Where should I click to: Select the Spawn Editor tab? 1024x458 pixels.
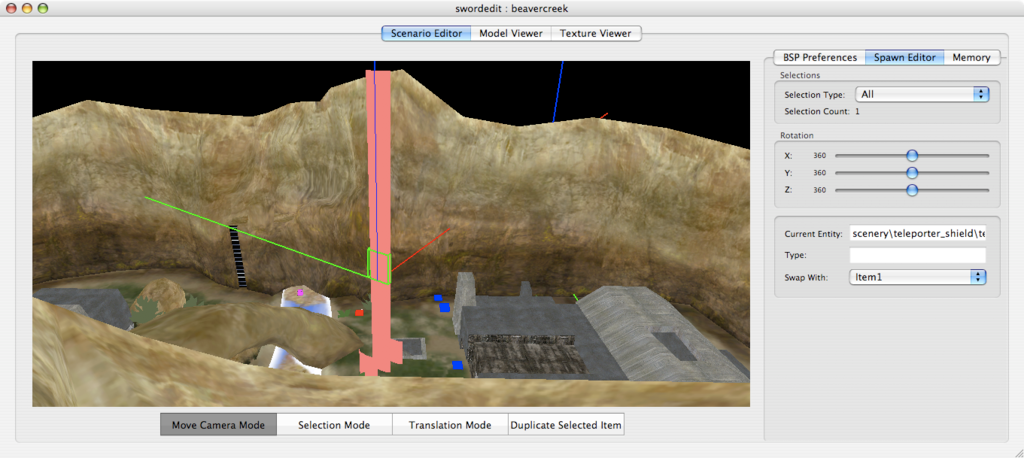[904, 57]
